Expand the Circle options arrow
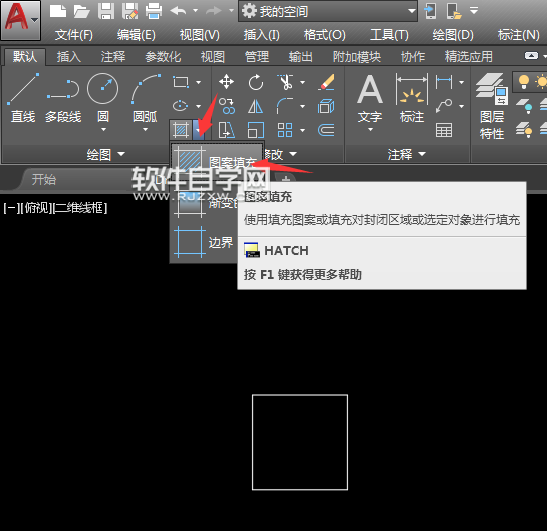This screenshot has height=531, width=547. (103, 130)
